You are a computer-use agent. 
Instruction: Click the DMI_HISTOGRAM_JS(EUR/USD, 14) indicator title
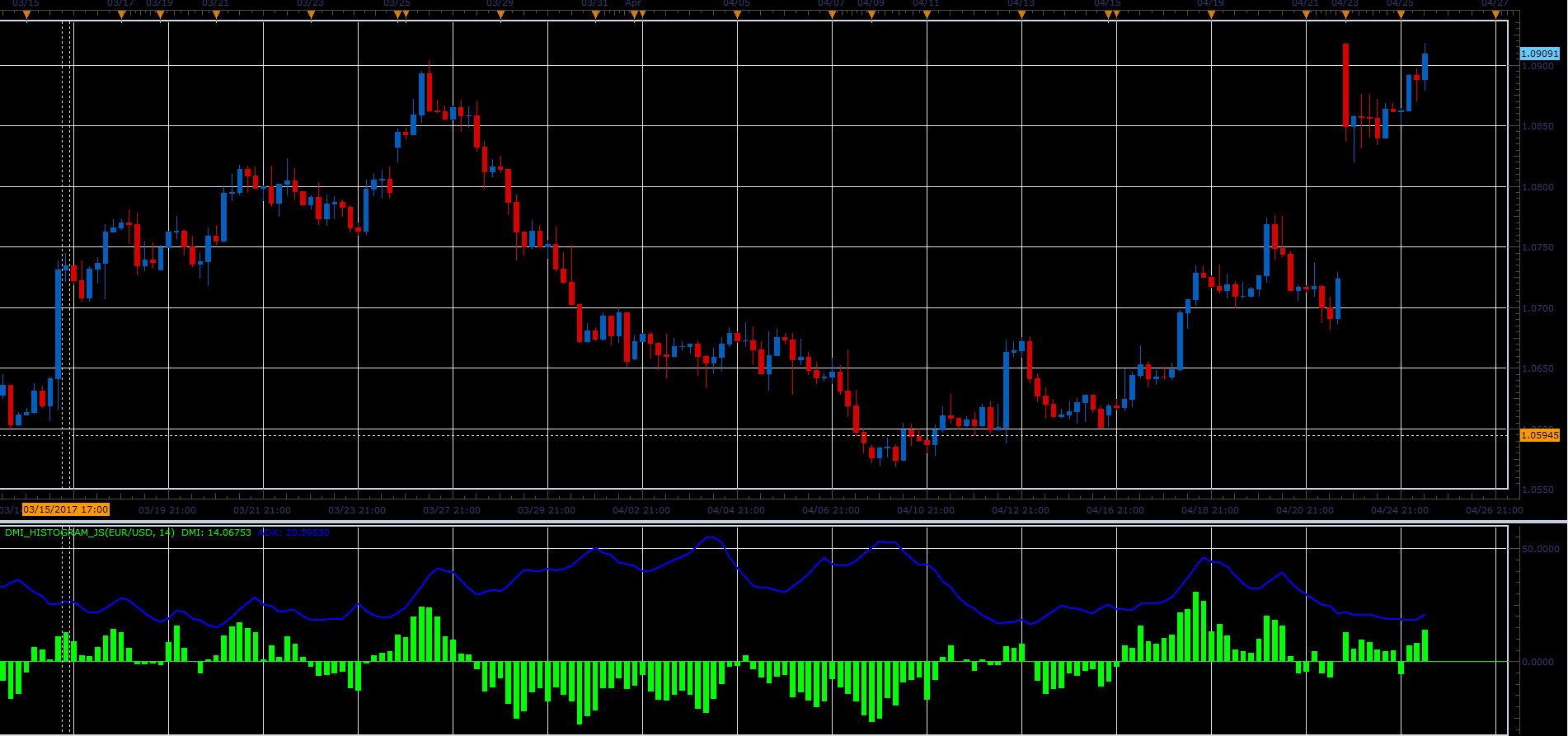(x=90, y=532)
